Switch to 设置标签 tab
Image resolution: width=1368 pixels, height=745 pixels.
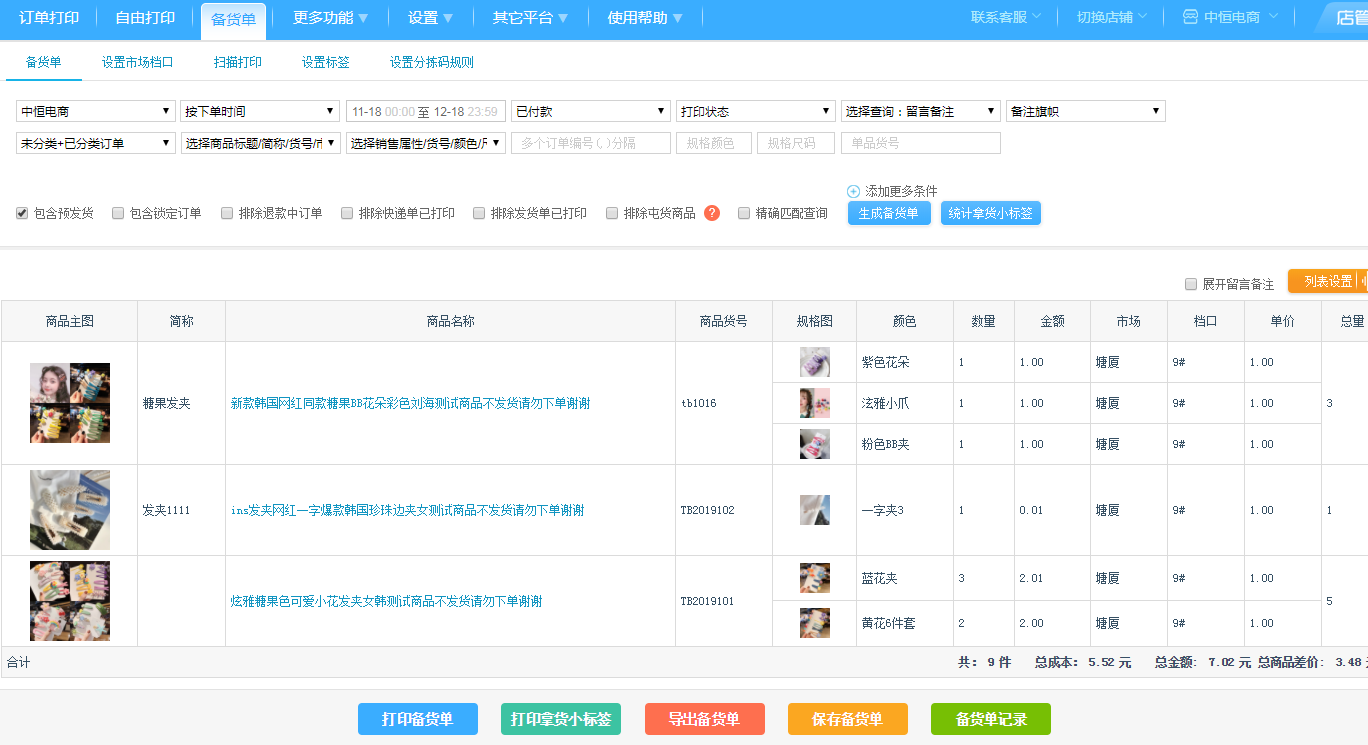pyautogui.click(x=326, y=62)
